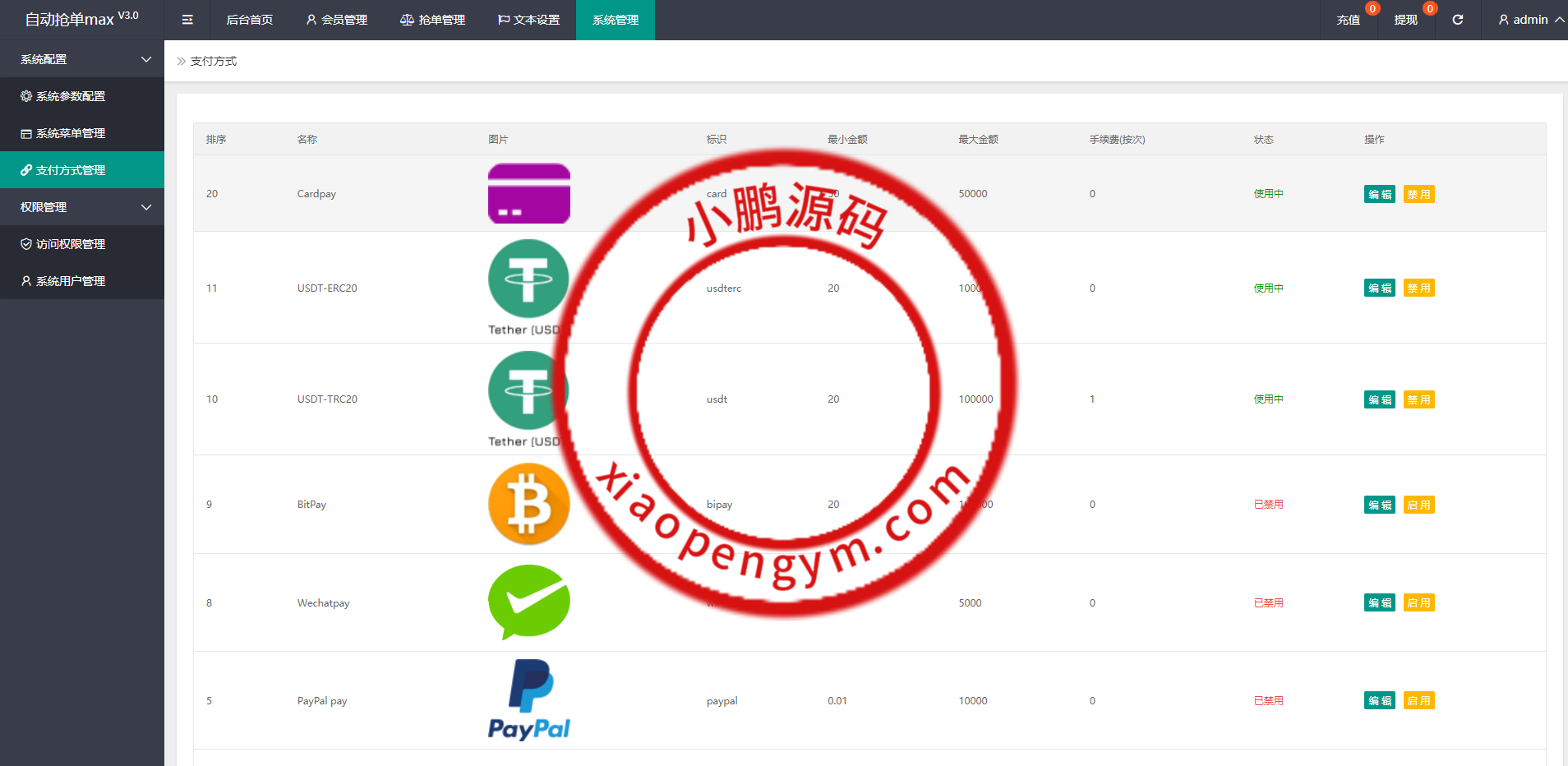Screen dimensions: 1568x766
Task: Disable Cardpay with the 禁用 button
Action: [x=1418, y=194]
